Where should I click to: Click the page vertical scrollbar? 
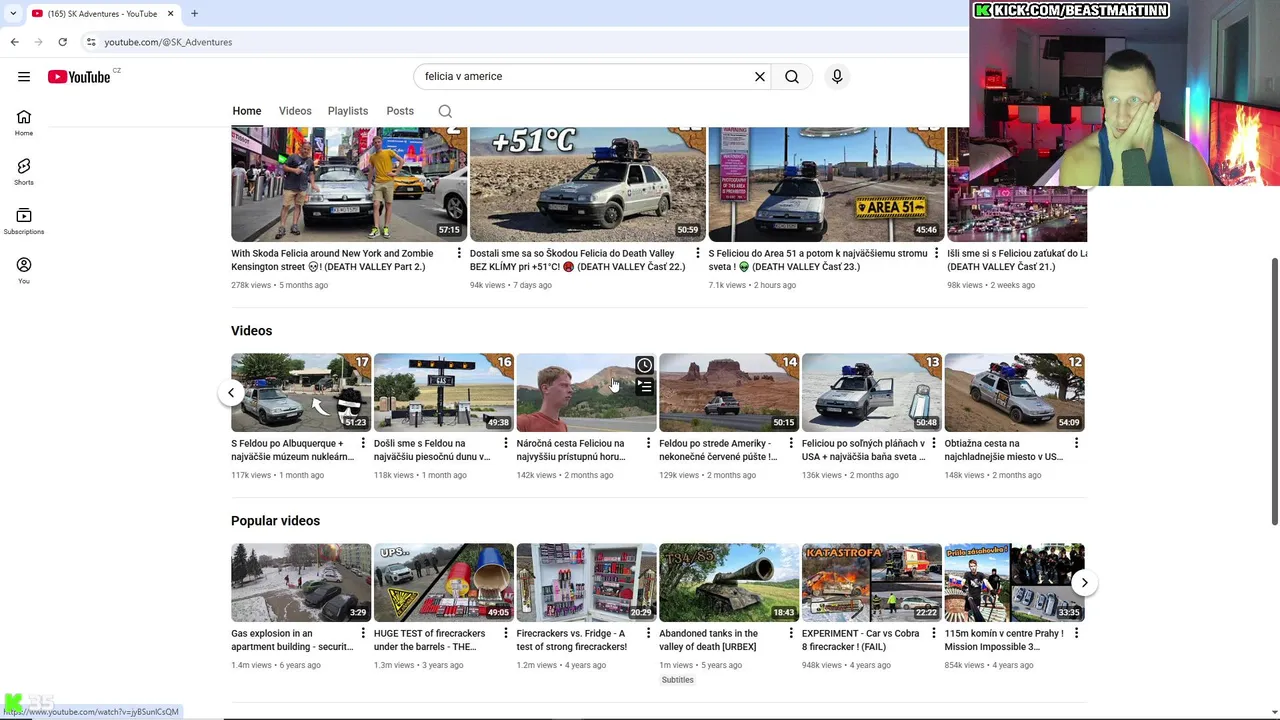click(x=1274, y=390)
